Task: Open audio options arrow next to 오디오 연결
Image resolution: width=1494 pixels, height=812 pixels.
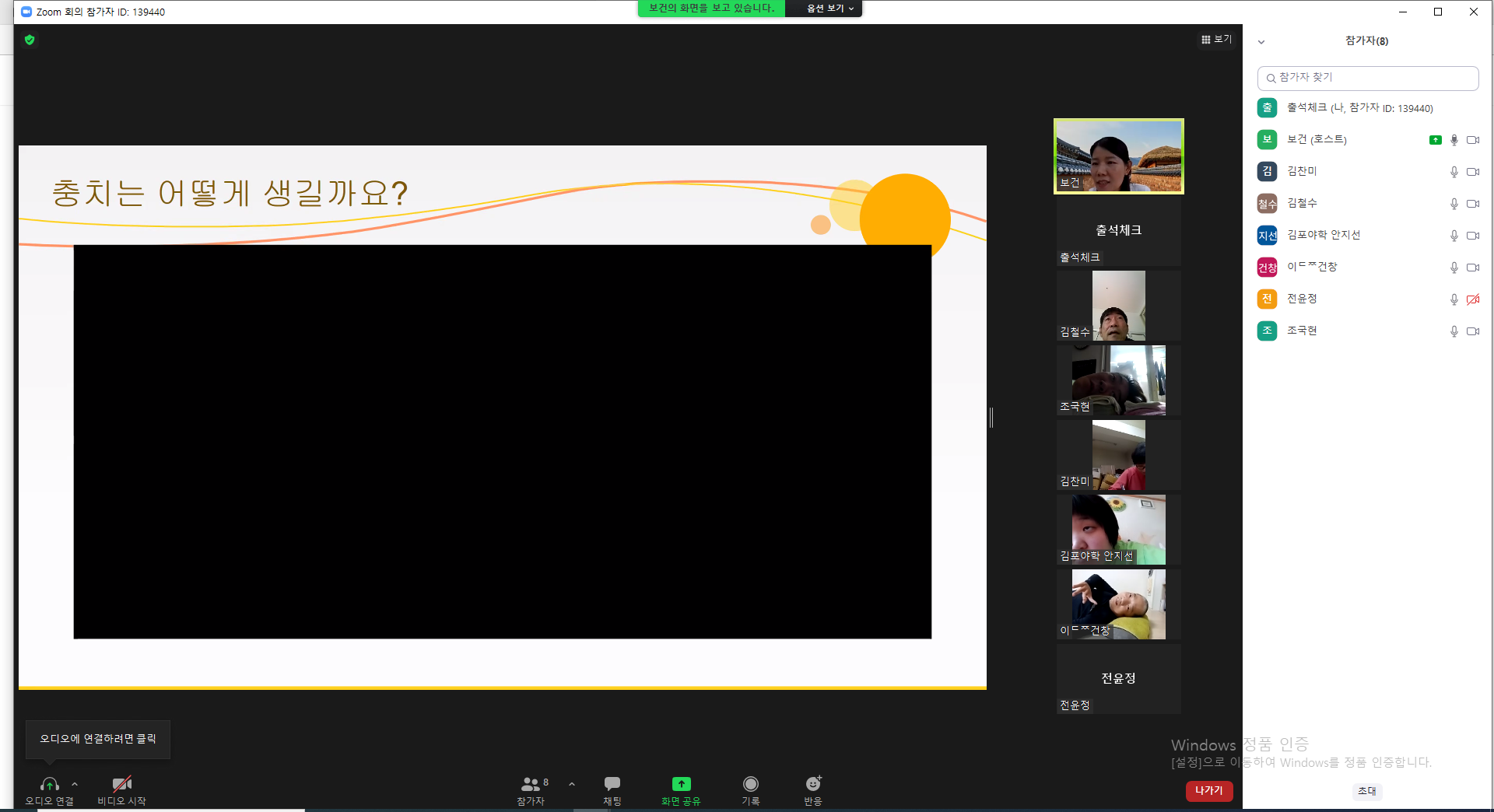Action: pyautogui.click(x=75, y=784)
